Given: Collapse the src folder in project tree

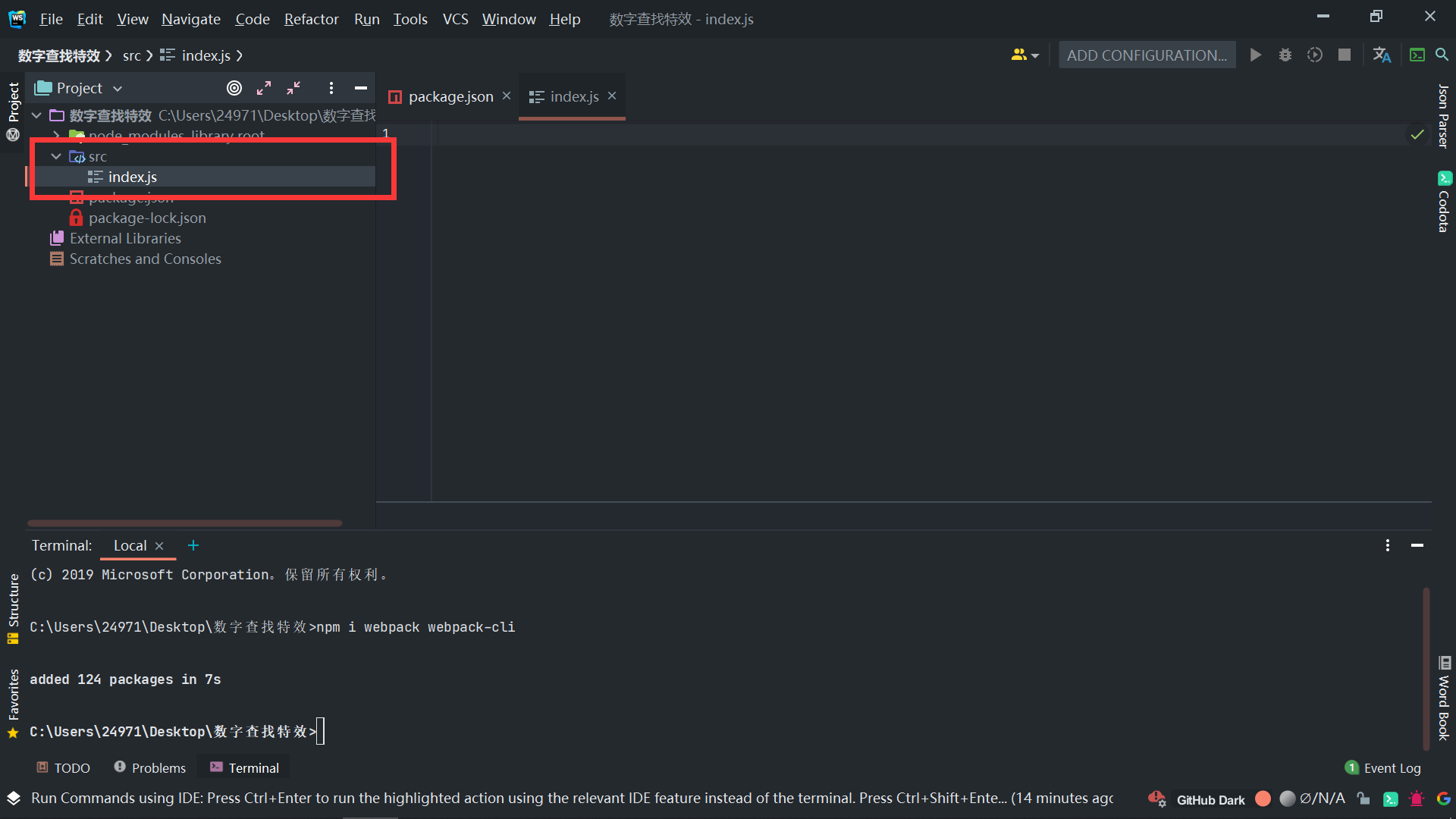Looking at the screenshot, I should 56,156.
